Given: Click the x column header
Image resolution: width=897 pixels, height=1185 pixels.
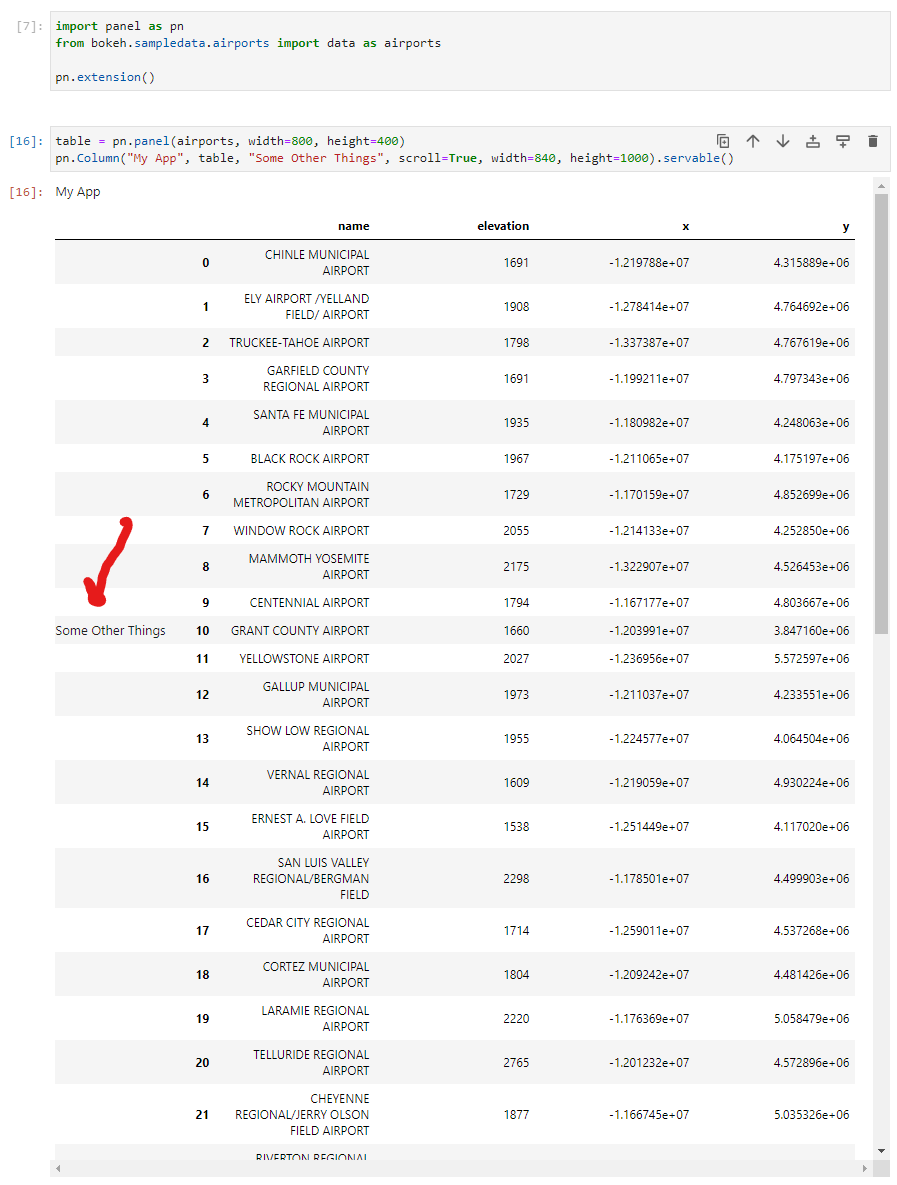Looking at the screenshot, I should (x=685, y=226).
